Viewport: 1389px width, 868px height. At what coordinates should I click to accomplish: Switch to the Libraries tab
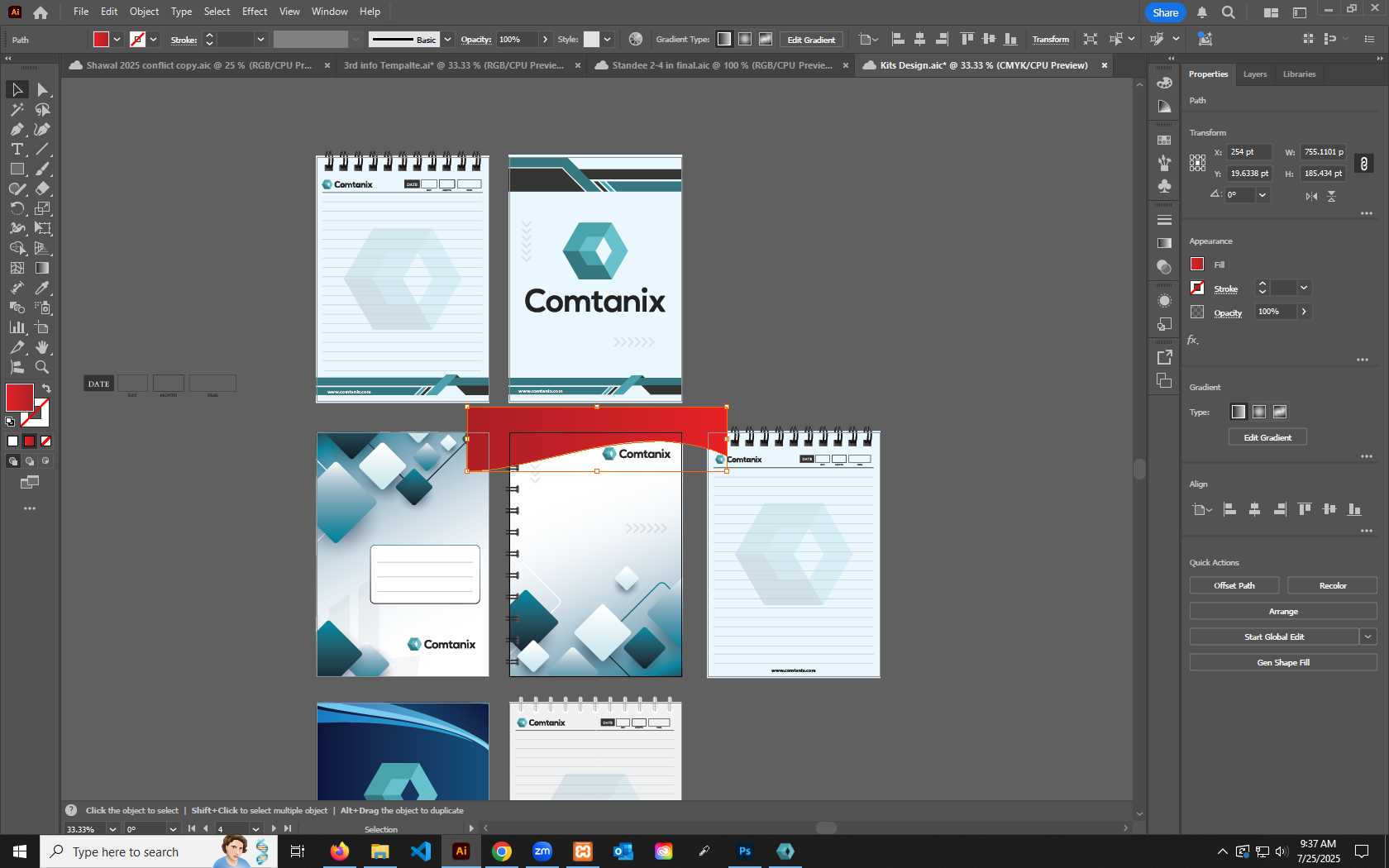1299,74
